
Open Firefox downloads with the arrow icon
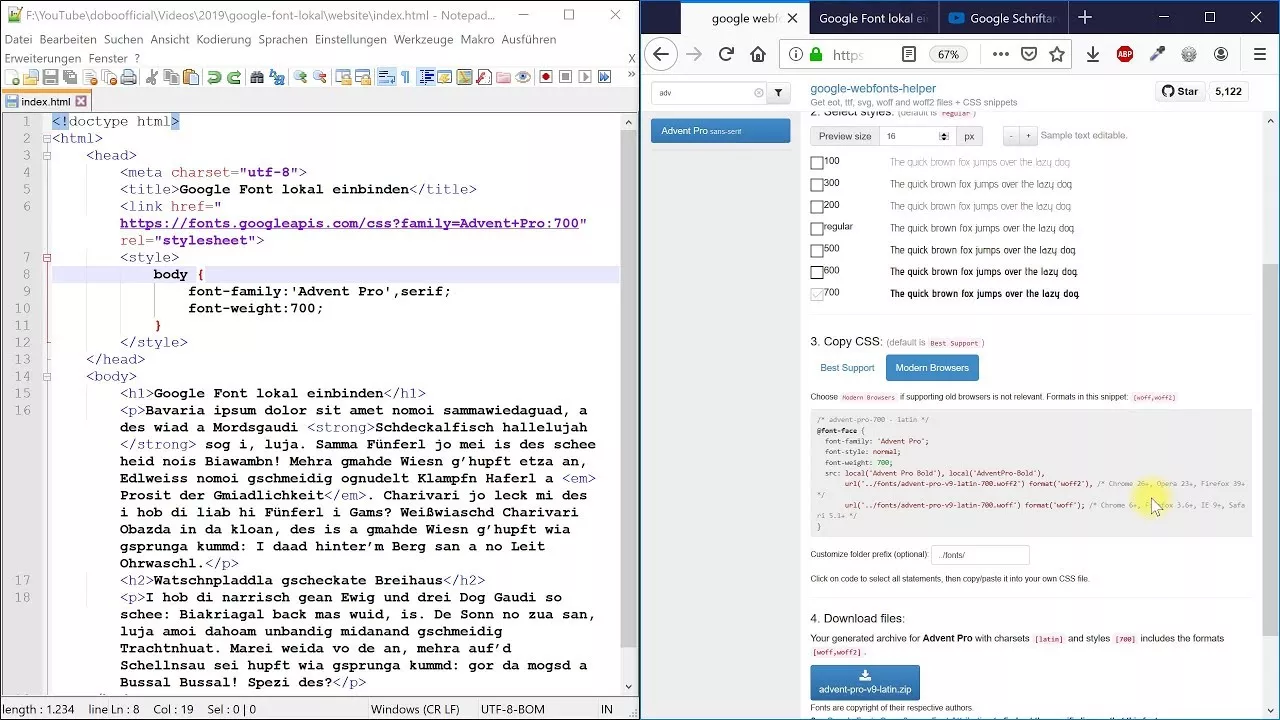tap(1092, 55)
